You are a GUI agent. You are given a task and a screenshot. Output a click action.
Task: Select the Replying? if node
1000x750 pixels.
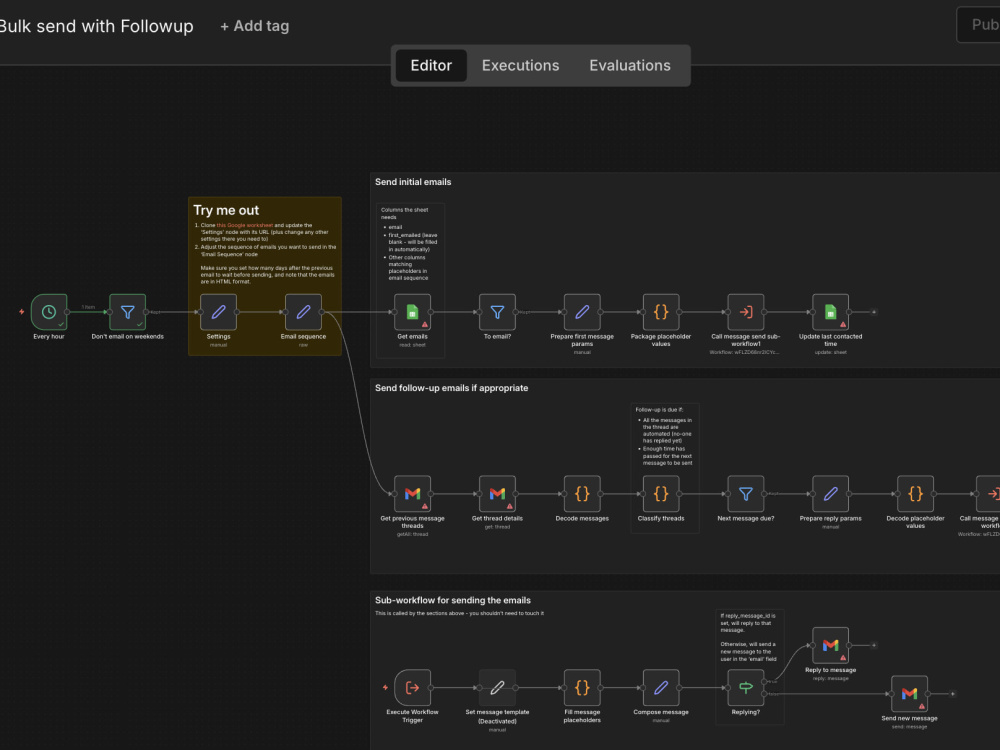tap(746, 688)
